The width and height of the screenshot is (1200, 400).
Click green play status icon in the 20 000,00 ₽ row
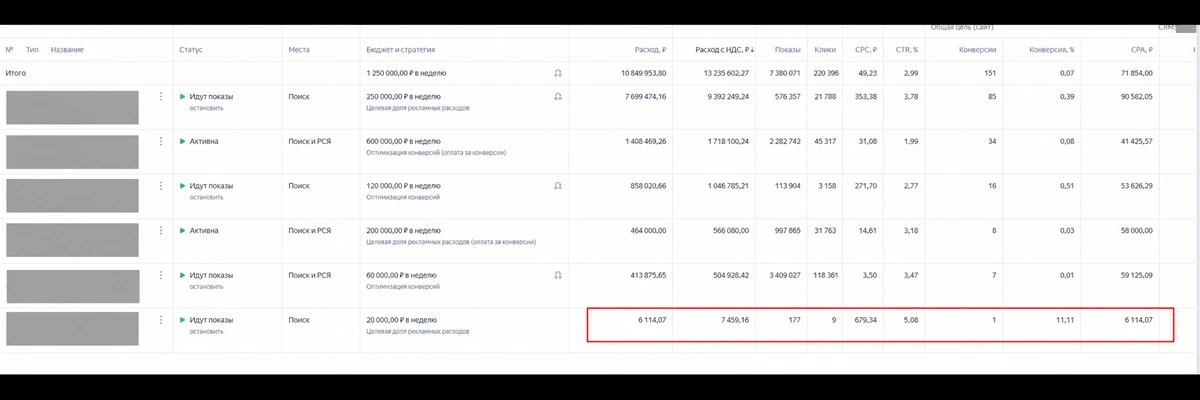click(183, 320)
